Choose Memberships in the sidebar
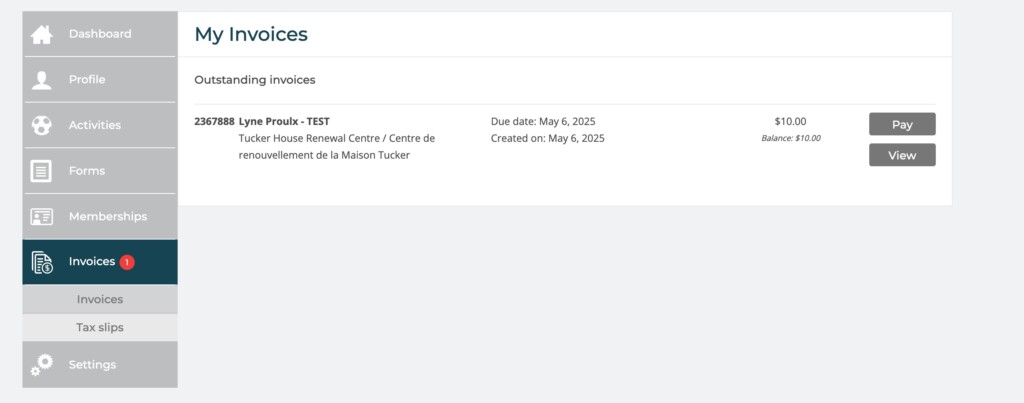 coord(100,217)
